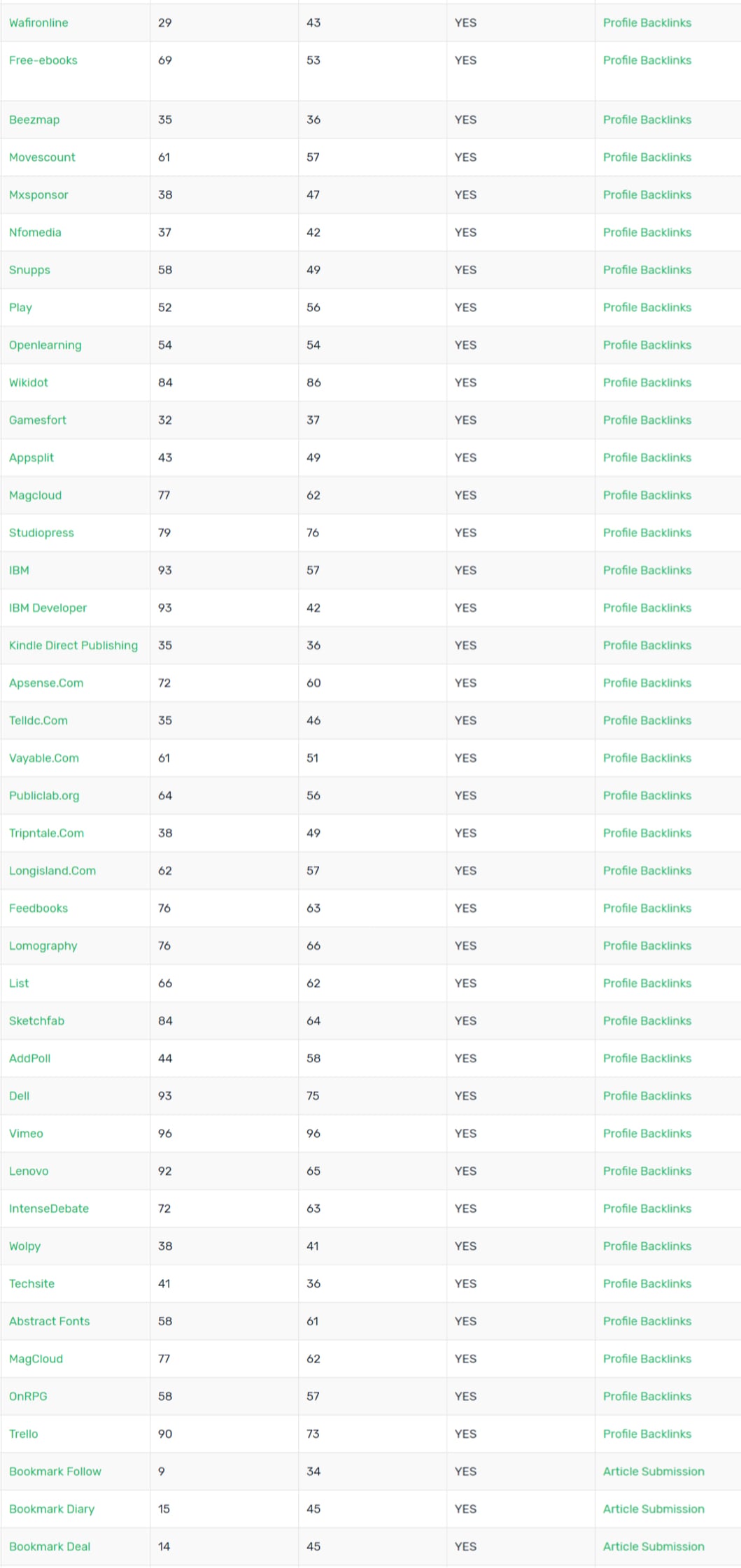
Task: Click the Free-ebooks link
Action: [43, 61]
